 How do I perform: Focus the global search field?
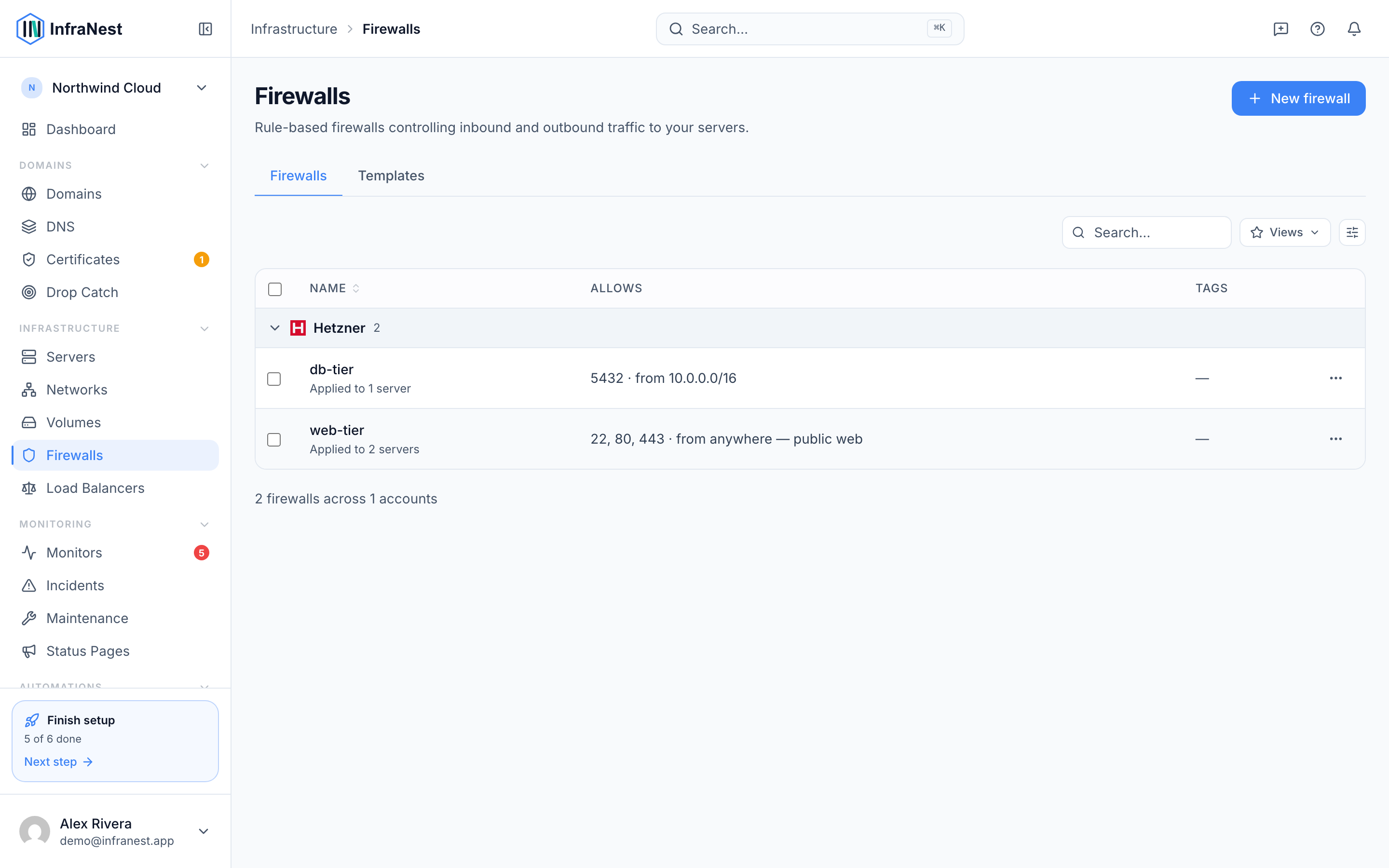(810, 29)
